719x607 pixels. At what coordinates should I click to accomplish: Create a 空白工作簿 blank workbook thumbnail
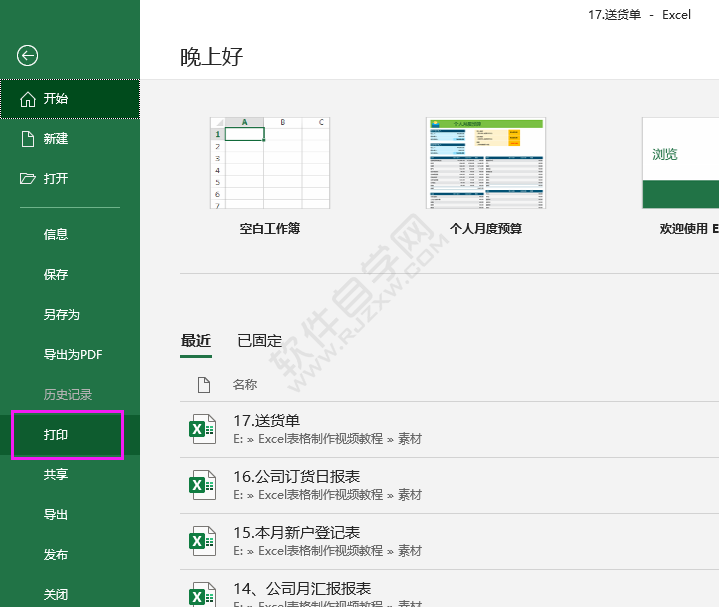[270, 163]
